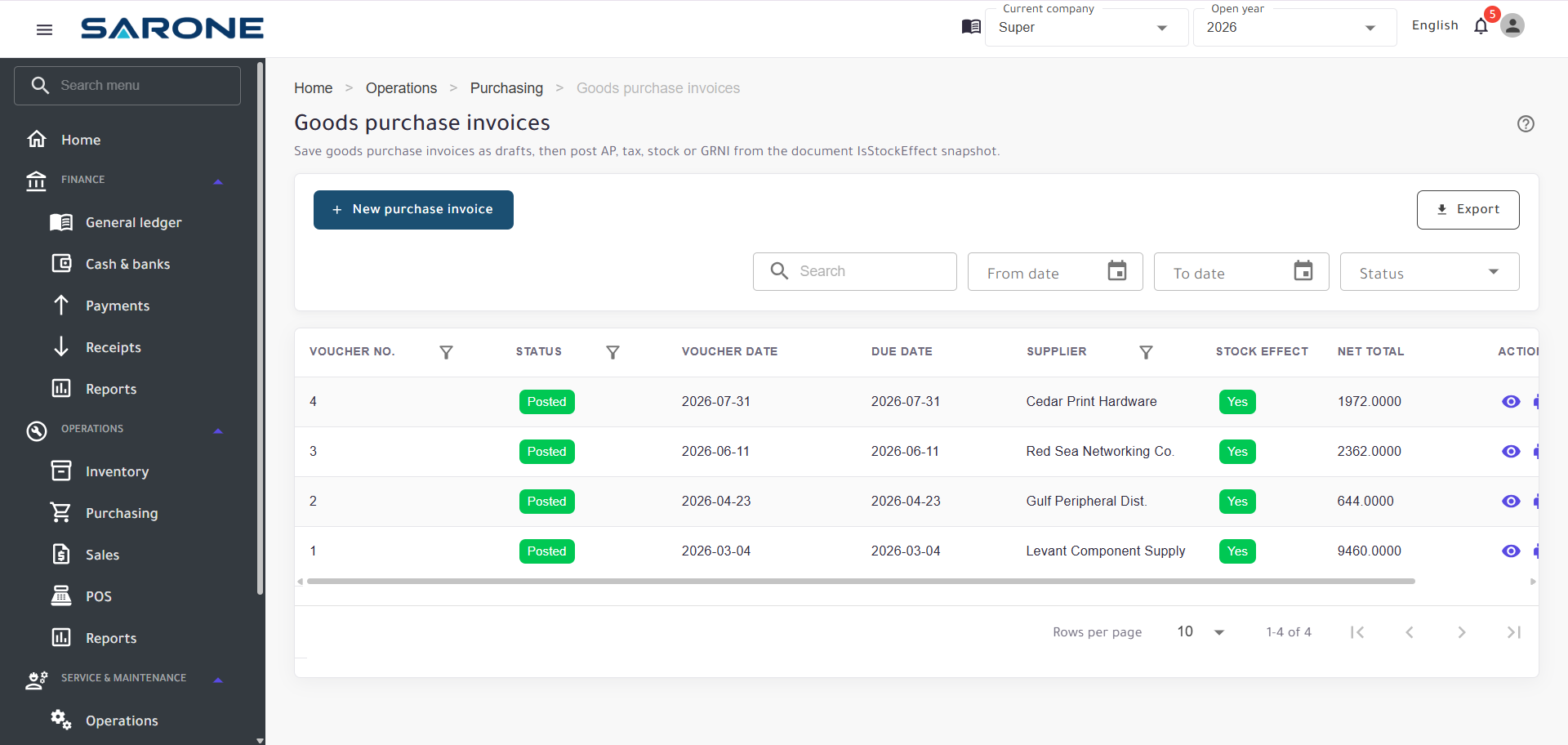Open Purchasing in the sidebar
Screen dimensions: 1568x745
[x=122, y=513]
